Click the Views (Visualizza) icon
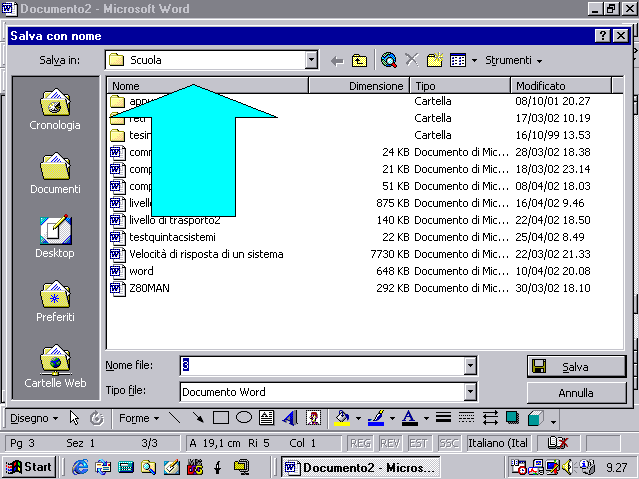The image size is (639, 479). pyautogui.click(x=458, y=60)
